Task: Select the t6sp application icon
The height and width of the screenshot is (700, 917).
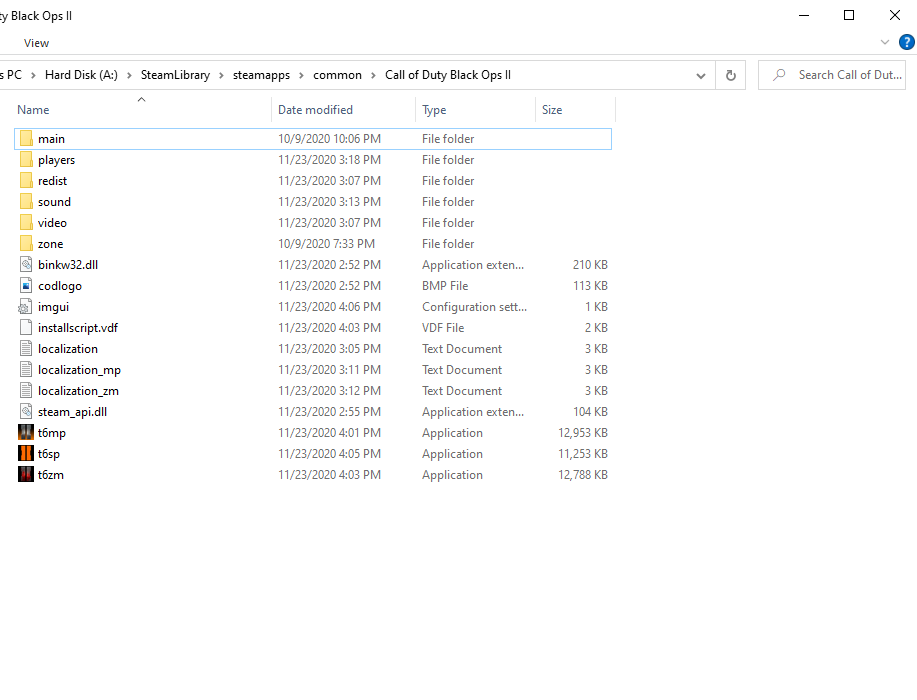Action: (x=26, y=454)
